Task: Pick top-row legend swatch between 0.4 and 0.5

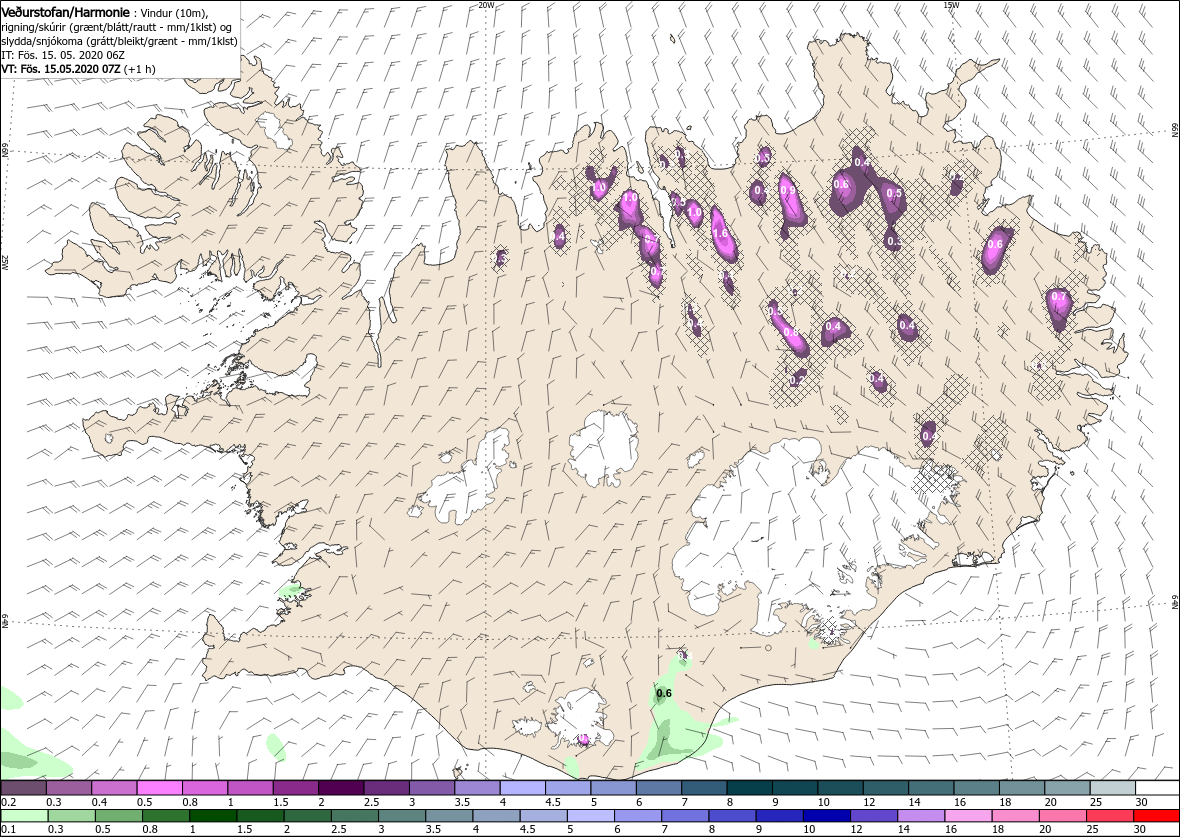Action: pos(114,787)
